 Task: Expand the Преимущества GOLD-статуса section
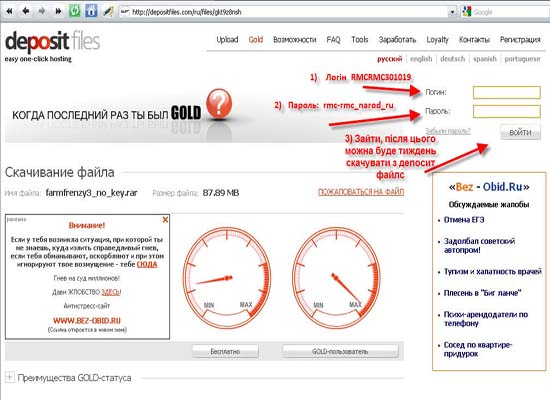9,378
